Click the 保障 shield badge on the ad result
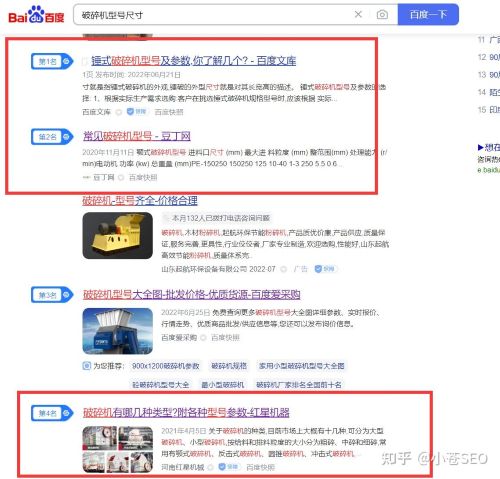 tap(325, 269)
